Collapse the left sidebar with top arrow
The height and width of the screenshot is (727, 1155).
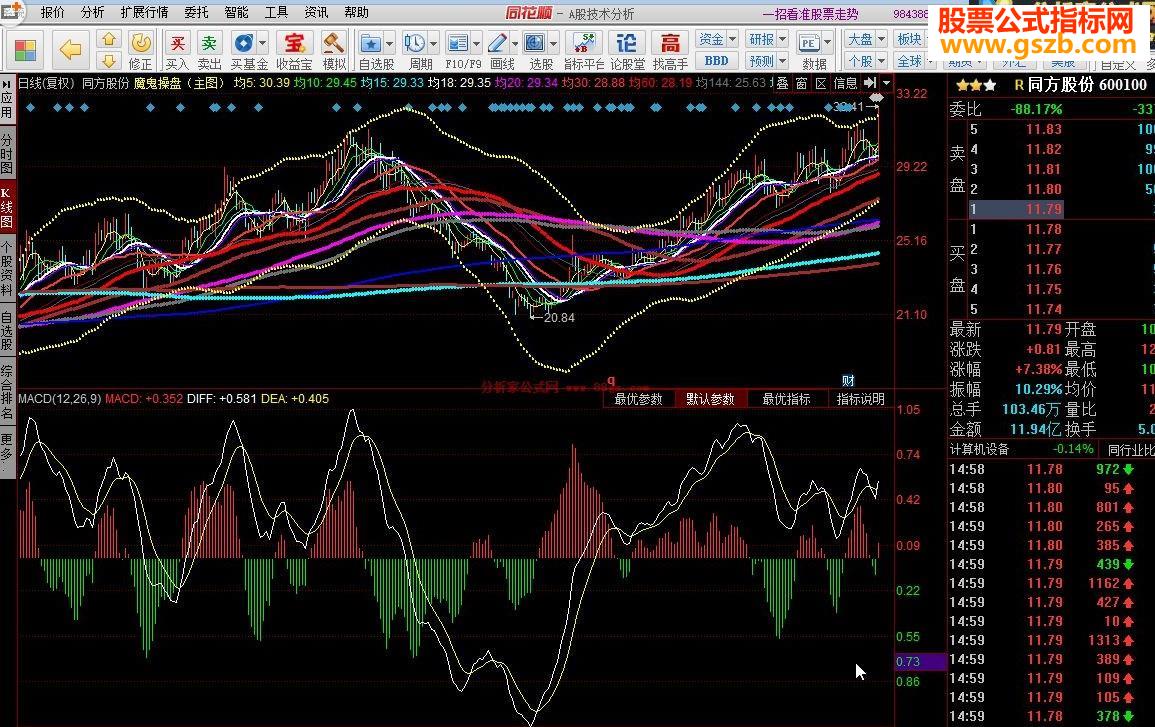click(x=7, y=85)
